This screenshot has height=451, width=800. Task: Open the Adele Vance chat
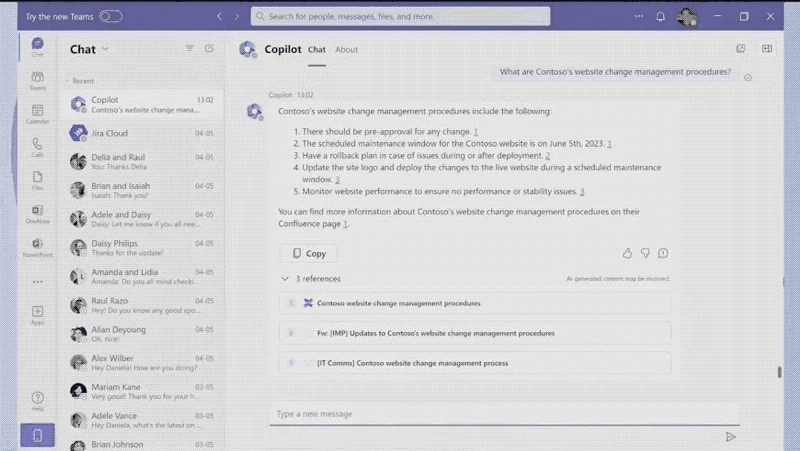click(142, 420)
